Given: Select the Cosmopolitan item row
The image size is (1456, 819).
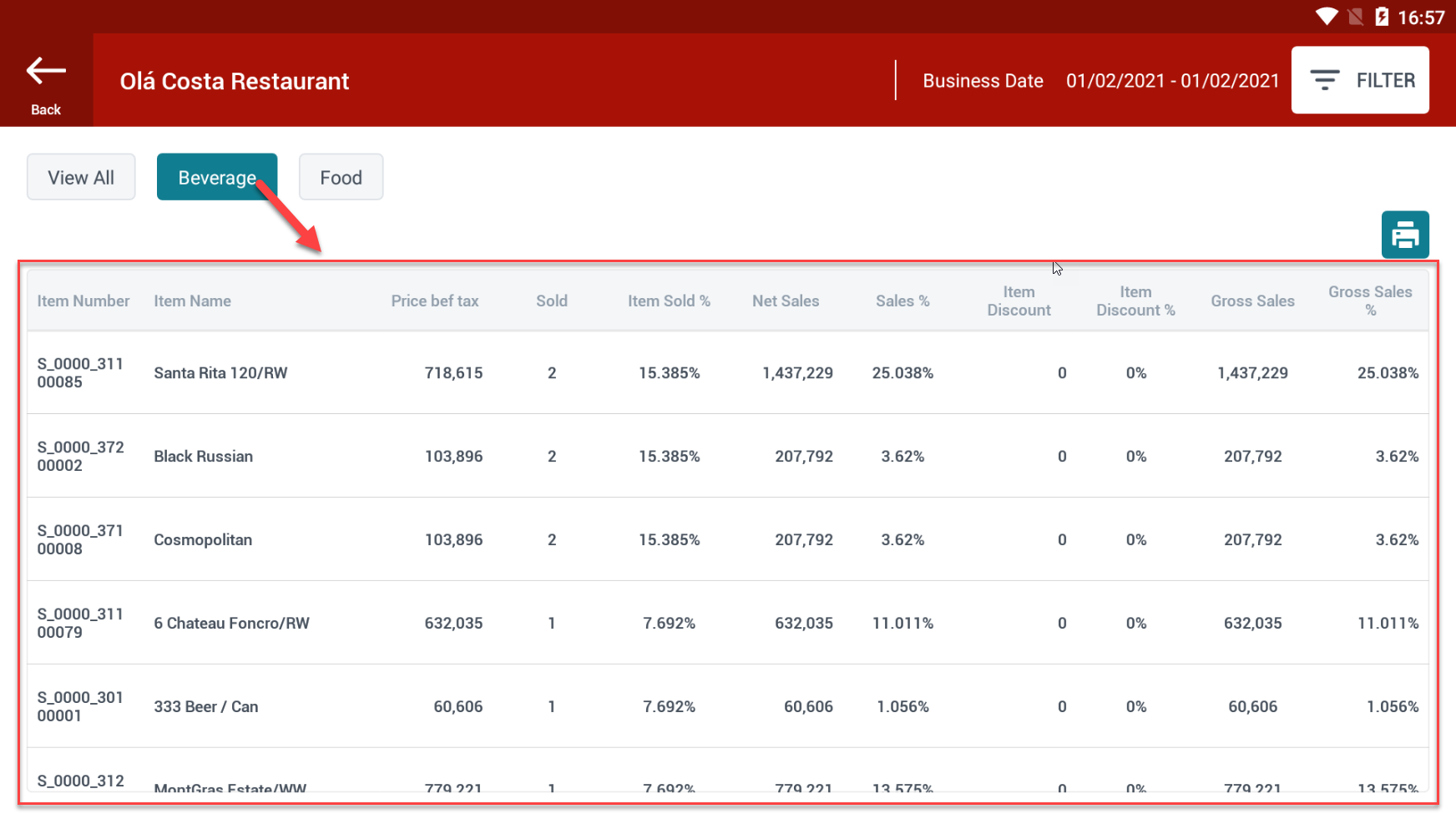Looking at the screenshot, I should coord(203,540).
